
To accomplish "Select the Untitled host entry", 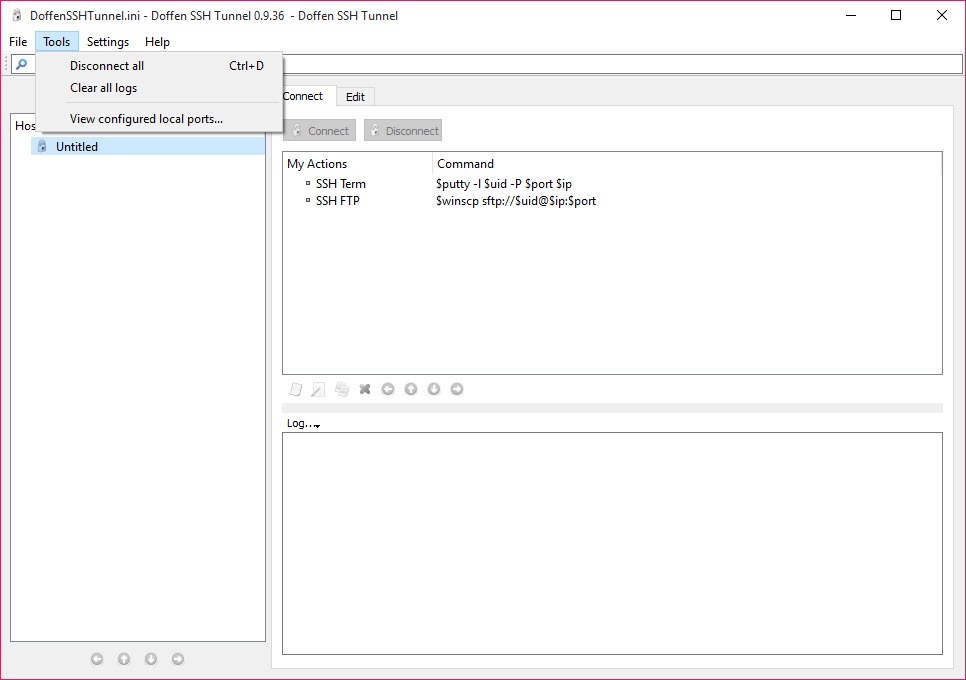I will point(148,147).
